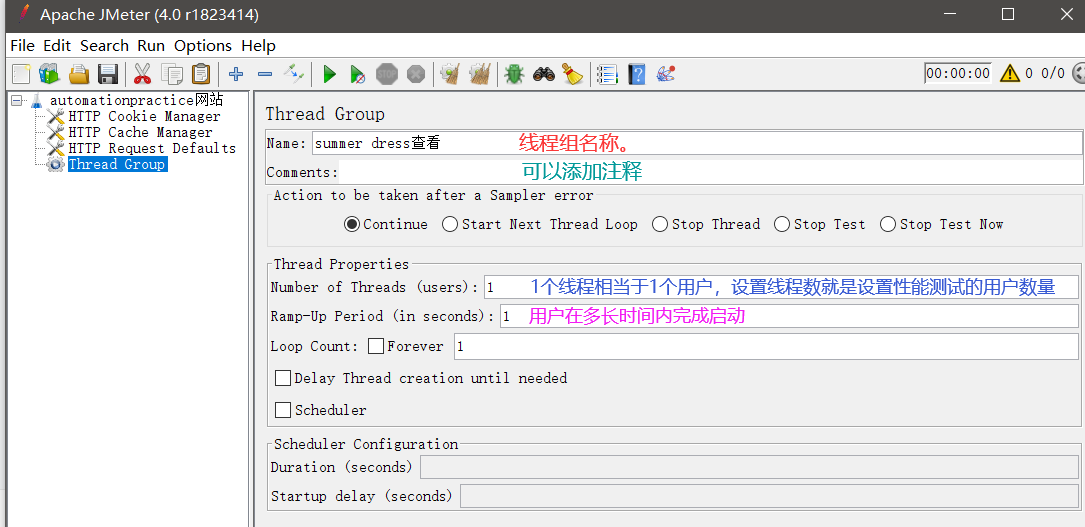The image size is (1085, 527).
Task: Clear all results with double broom
Action: pos(480,73)
